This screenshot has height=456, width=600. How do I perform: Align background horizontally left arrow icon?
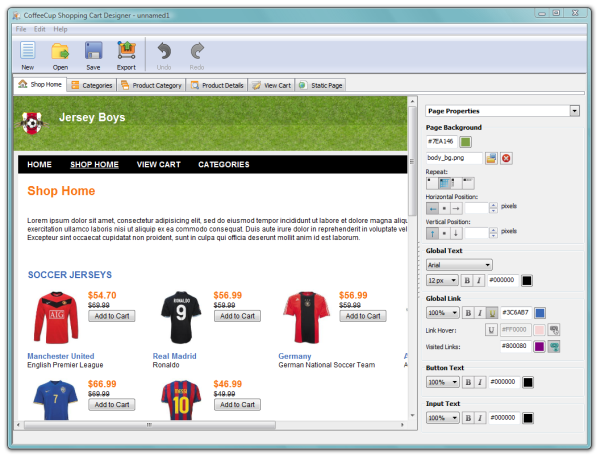[x=432, y=208]
